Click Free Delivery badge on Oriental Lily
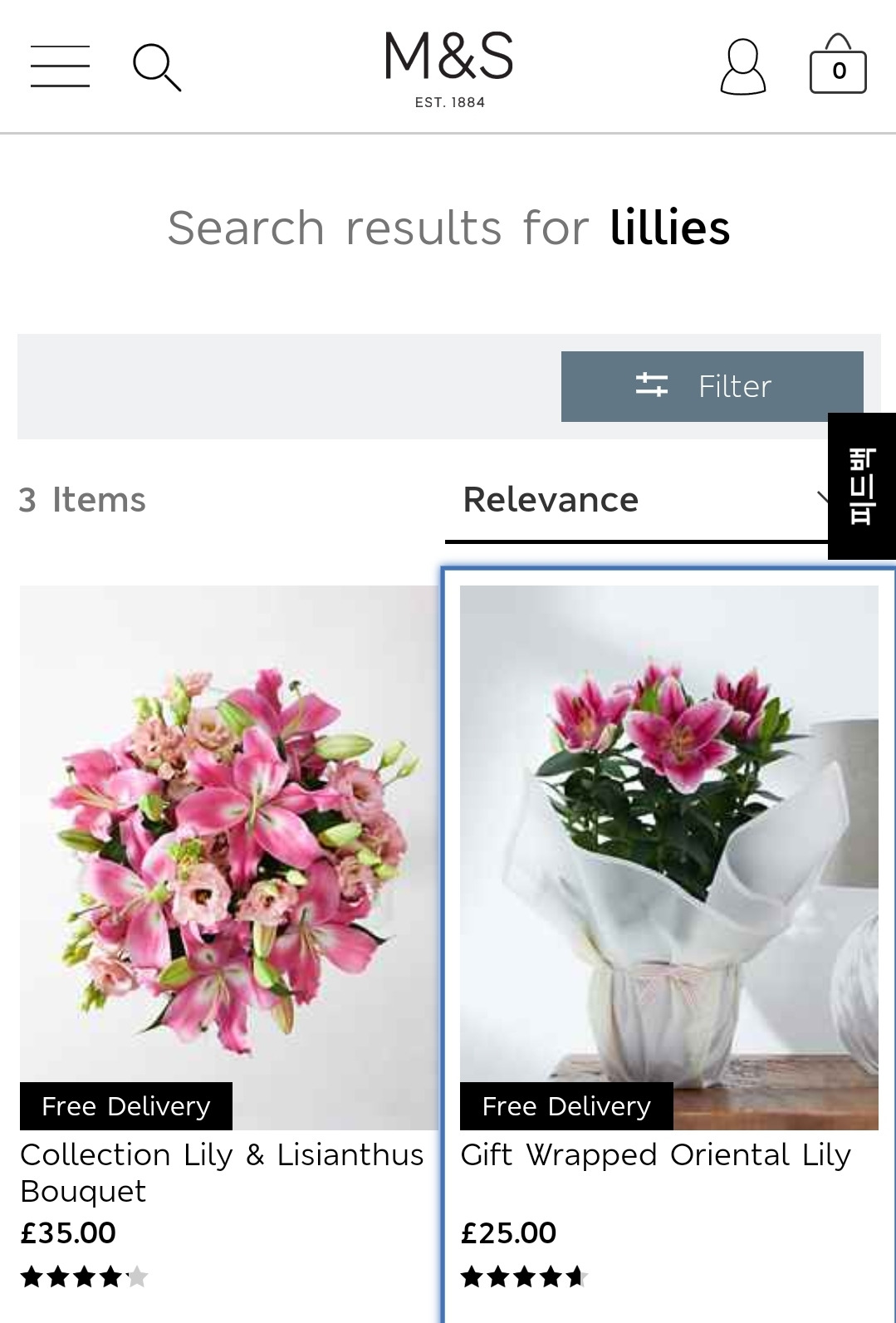Viewport: 896px width, 1323px height. 566,1106
